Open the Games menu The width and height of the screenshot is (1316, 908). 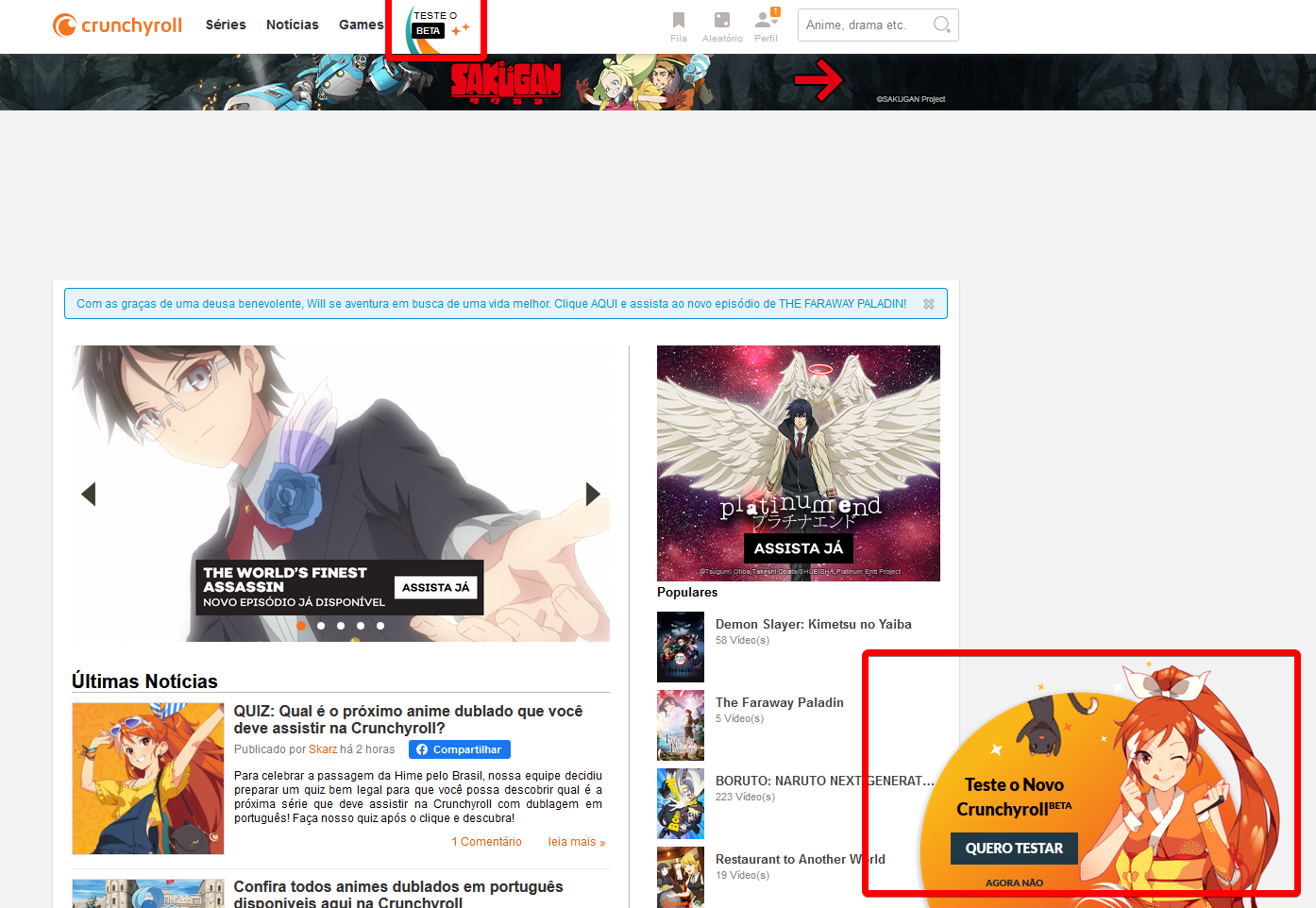[362, 25]
